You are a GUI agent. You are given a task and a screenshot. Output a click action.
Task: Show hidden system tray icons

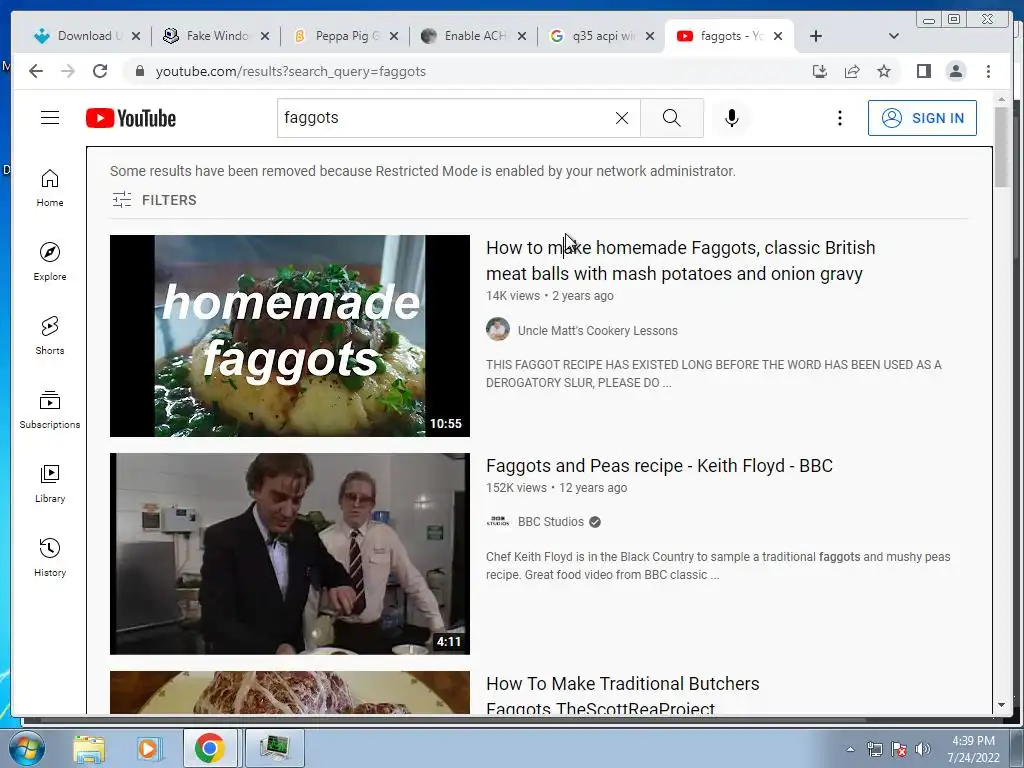[x=850, y=749]
